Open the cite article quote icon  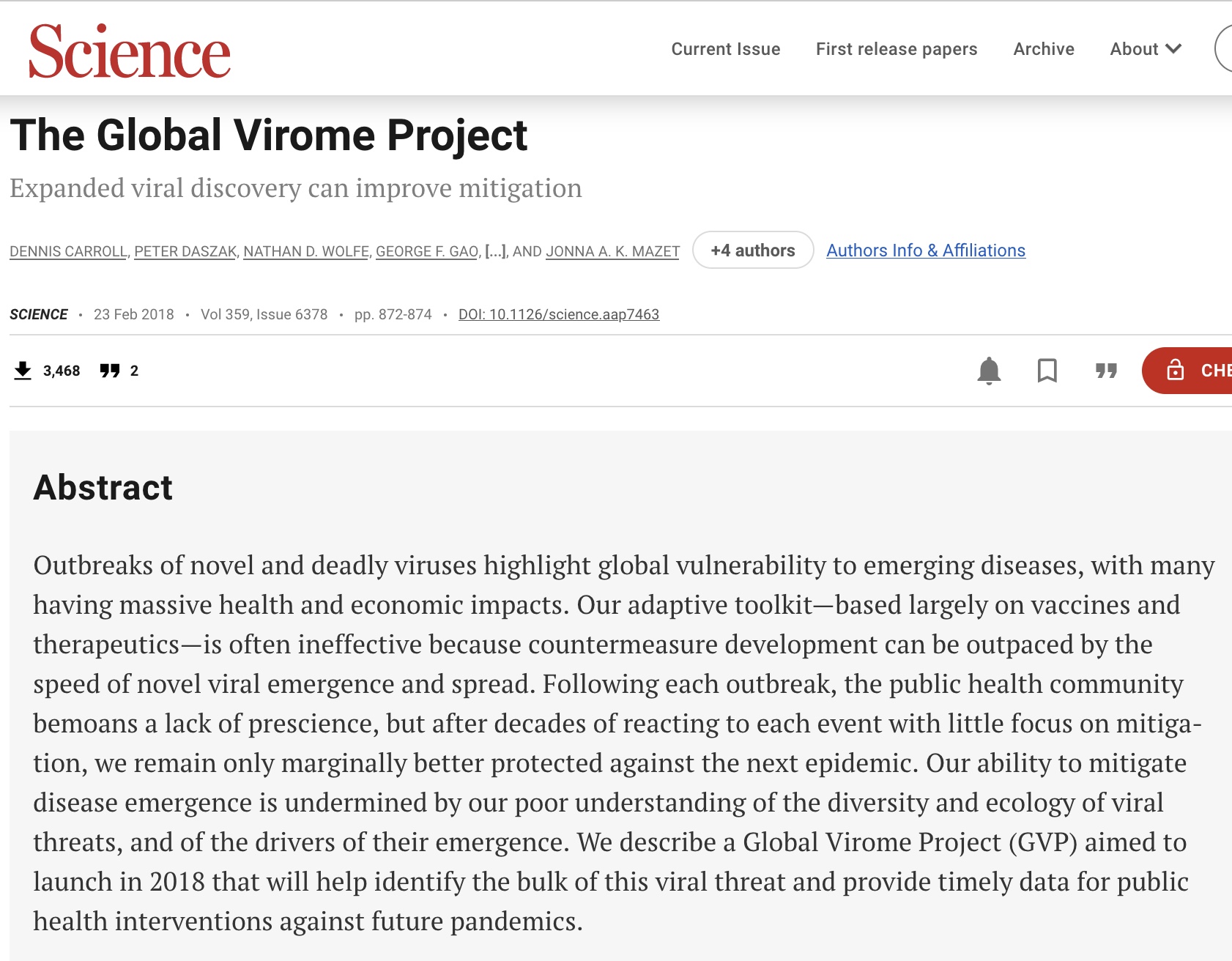point(1106,371)
